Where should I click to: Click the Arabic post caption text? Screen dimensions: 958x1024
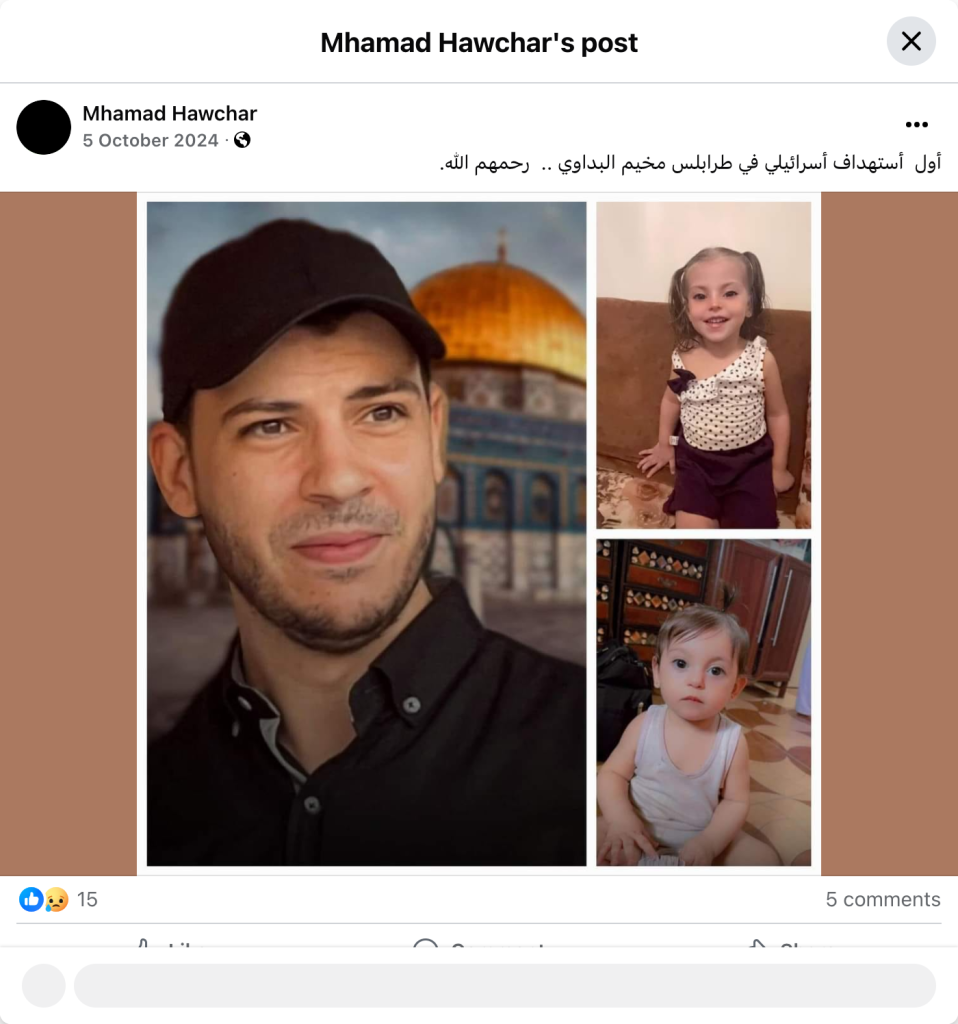point(690,163)
